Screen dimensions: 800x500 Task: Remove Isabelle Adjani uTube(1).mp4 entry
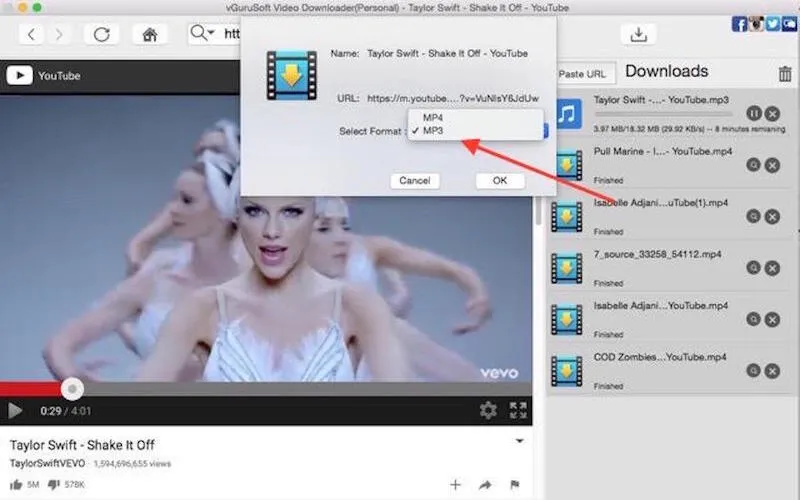tap(772, 216)
